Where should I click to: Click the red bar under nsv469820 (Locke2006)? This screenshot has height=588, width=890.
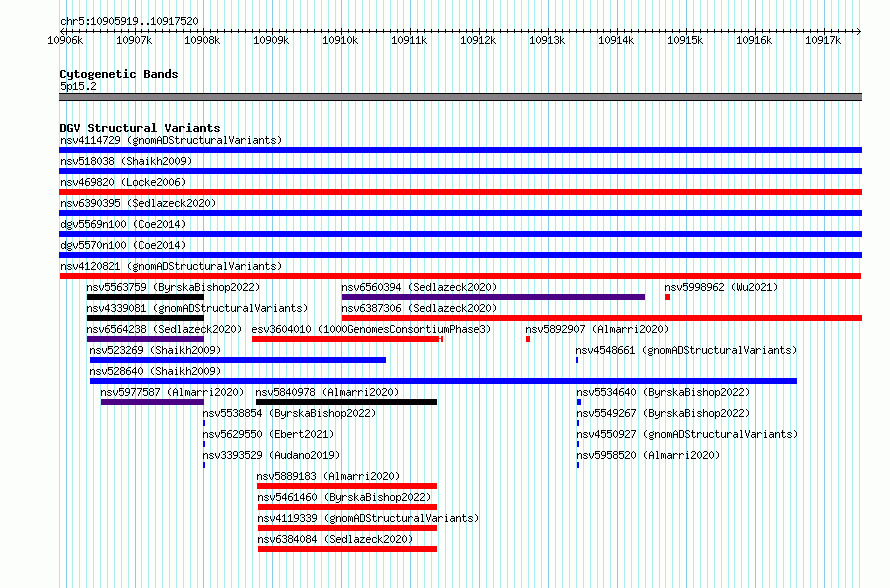(460, 192)
